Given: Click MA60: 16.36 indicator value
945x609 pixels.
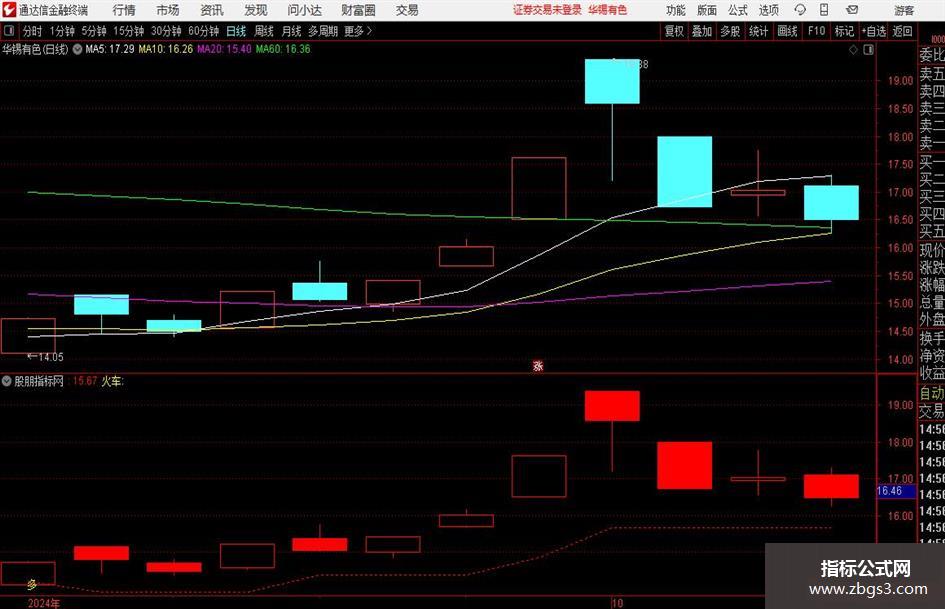Looking at the screenshot, I should (x=283, y=49).
